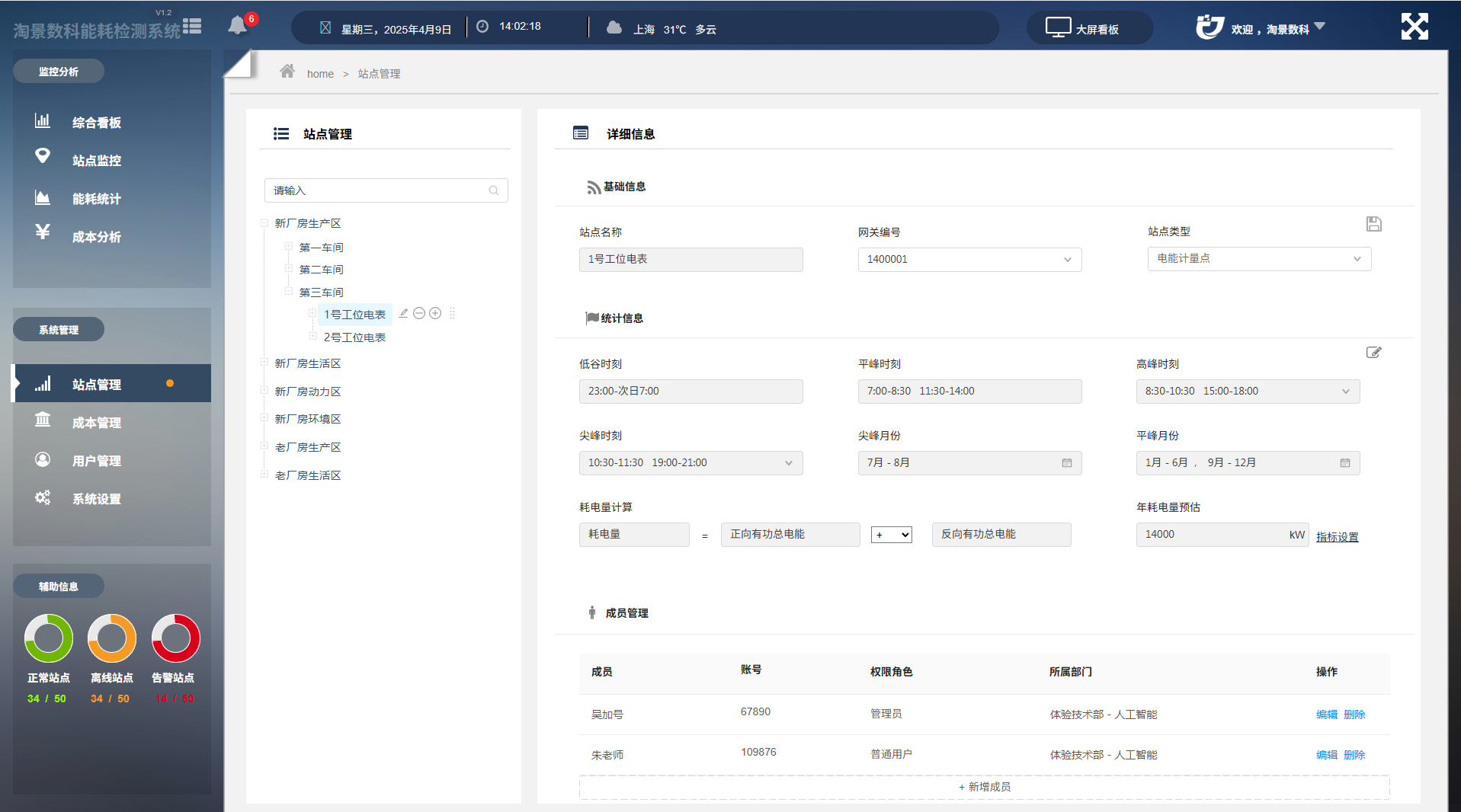Screen dimensions: 1461x812
Task: Toggle the sidebar menu collapse icon
Action: pos(192,27)
